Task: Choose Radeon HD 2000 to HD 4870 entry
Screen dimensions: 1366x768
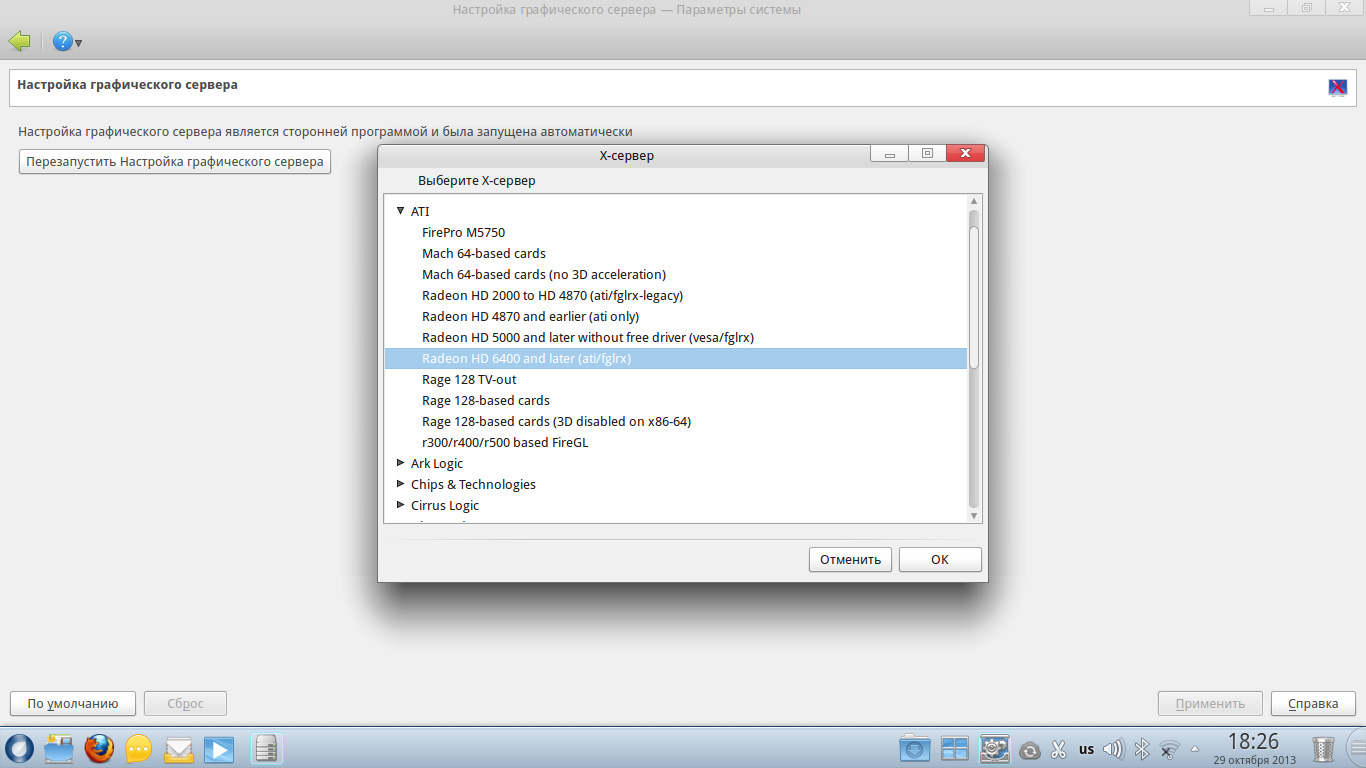Action: [x=552, y=295]
